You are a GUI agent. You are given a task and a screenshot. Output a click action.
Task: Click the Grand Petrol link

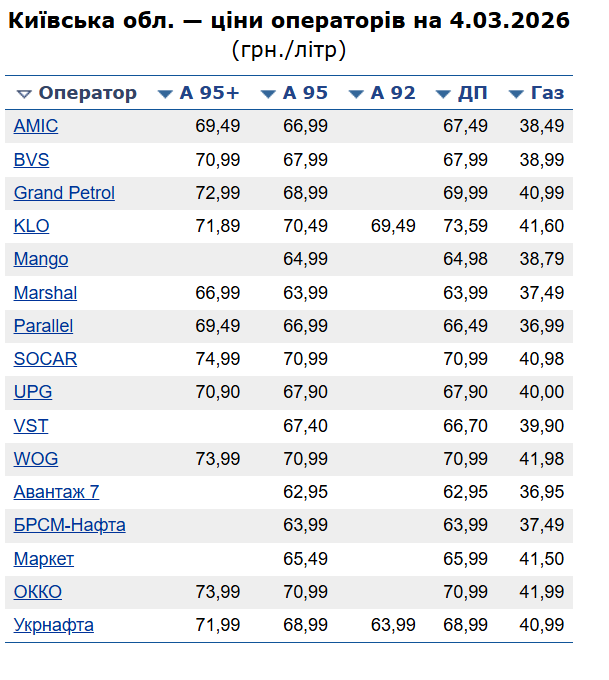click(x=64, y=193)
